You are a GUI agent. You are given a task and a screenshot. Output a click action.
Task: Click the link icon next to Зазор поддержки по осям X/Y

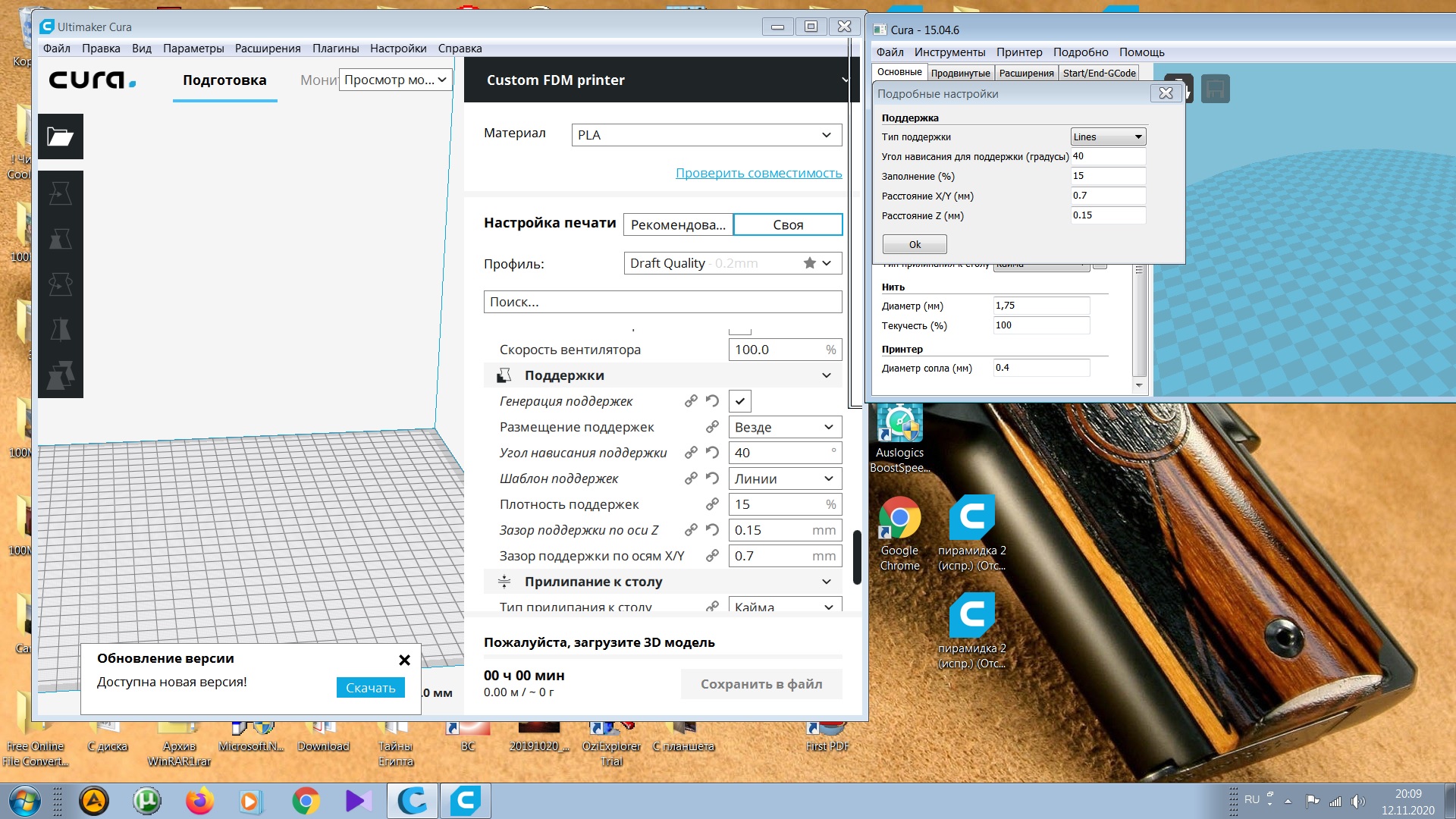point(712,556)
